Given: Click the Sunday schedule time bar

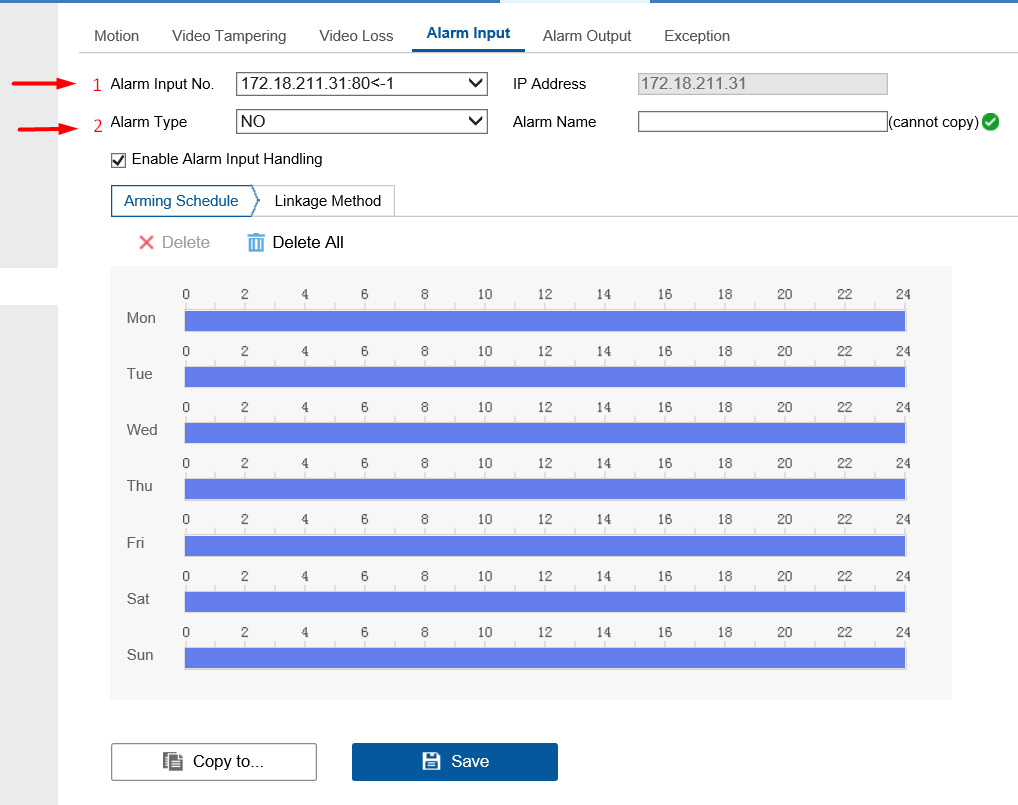Looking at the screenshot, I should (x=545, y=658).
